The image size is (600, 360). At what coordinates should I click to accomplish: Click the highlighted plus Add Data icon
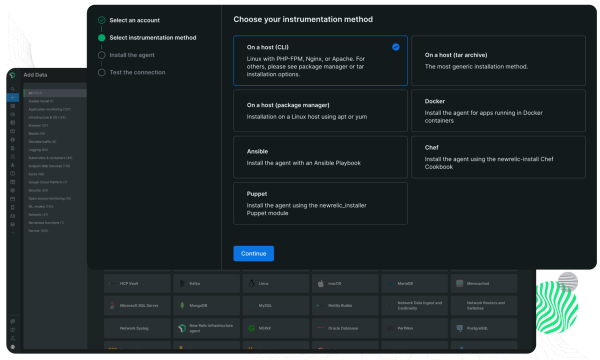click(13, 98)
